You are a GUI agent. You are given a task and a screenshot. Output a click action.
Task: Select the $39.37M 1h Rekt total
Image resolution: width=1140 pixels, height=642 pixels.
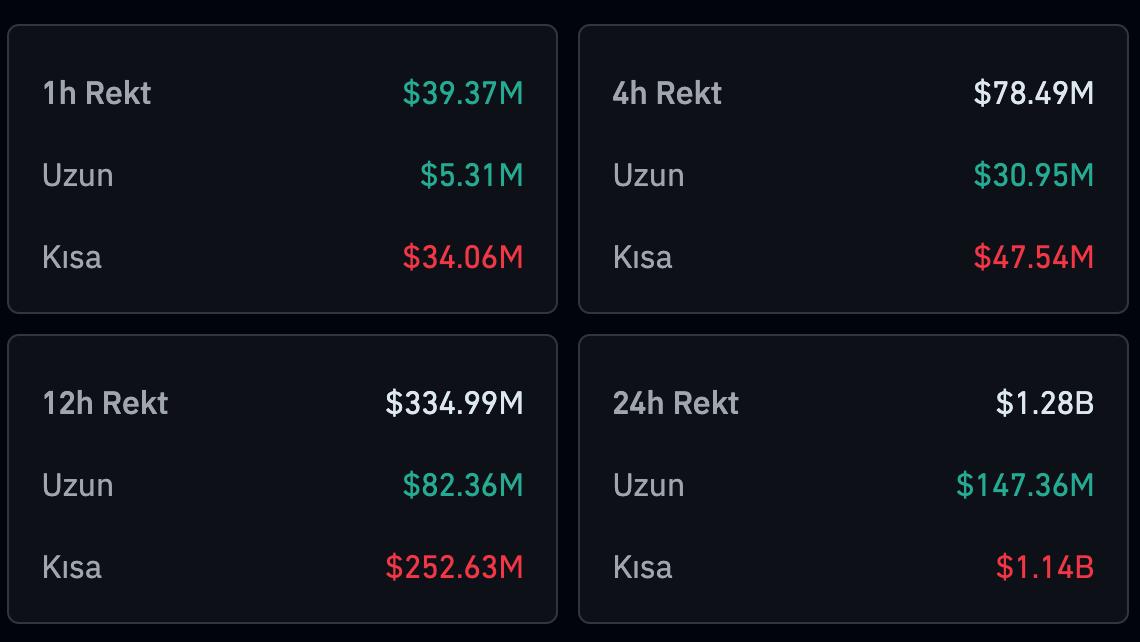(463, 93)
